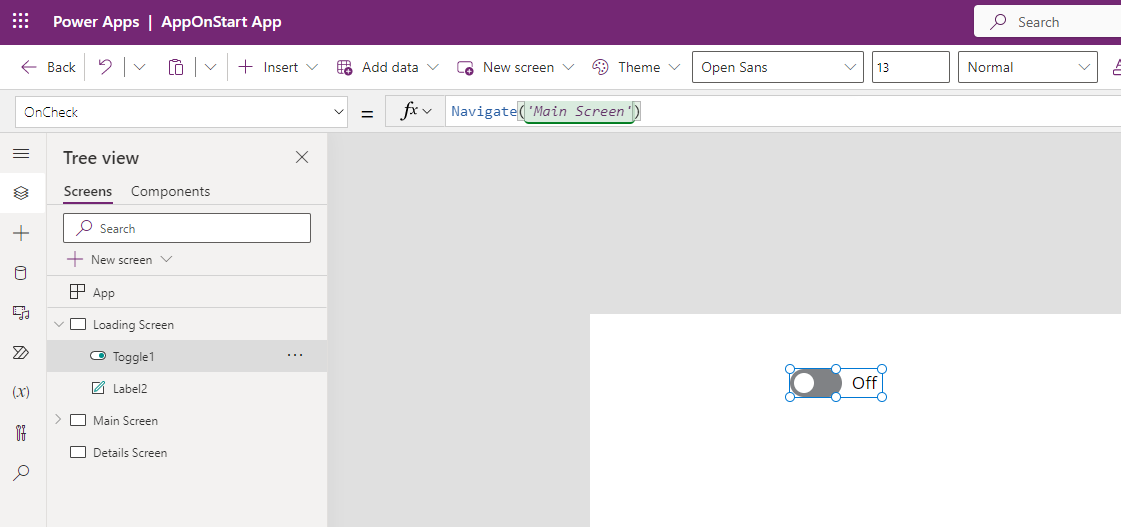Click the Paste clipboard icon
The width and height of the screenshot is (1121, 527).
(x=176, y=67)
